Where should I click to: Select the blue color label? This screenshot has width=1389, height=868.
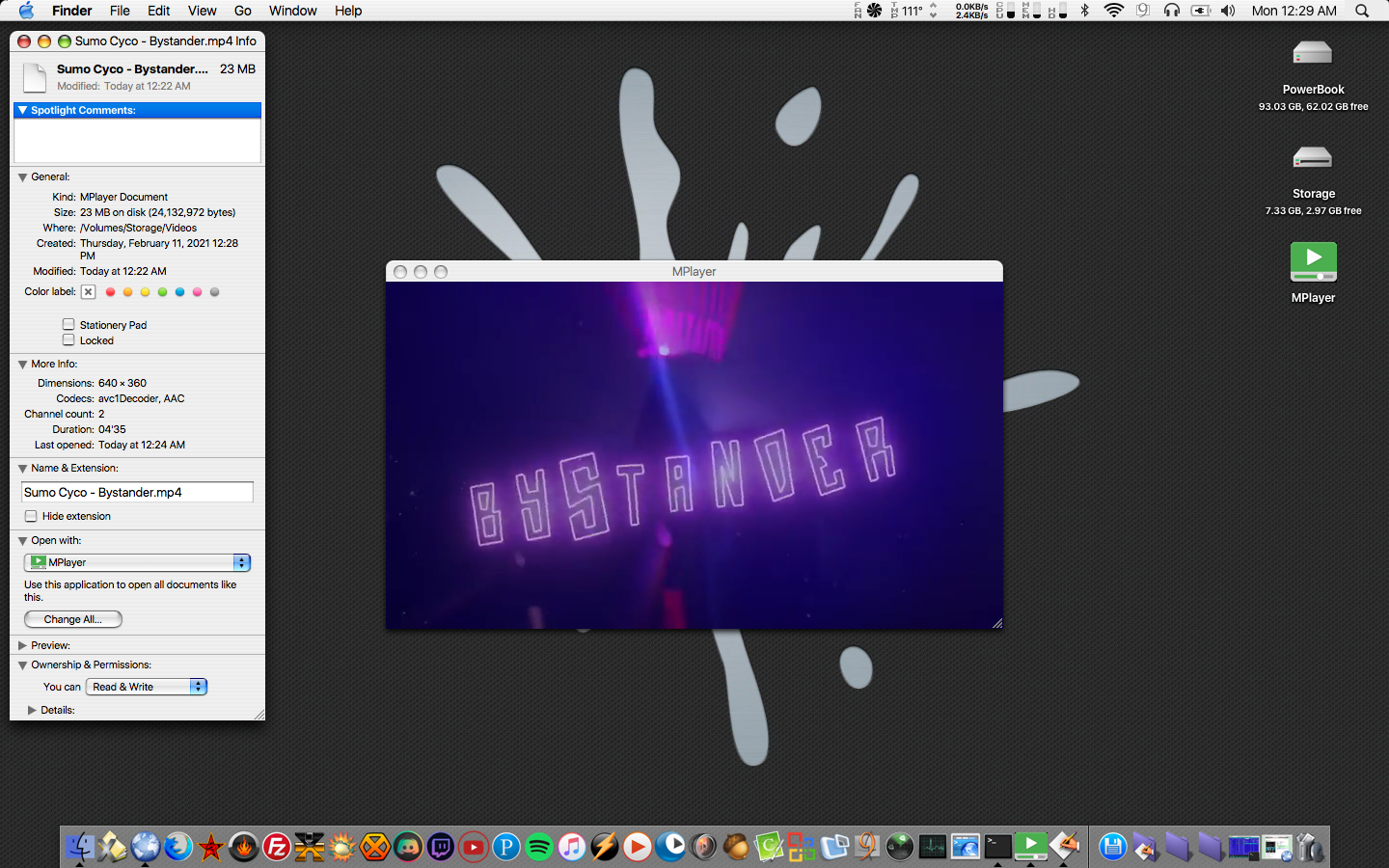point(179,292)
